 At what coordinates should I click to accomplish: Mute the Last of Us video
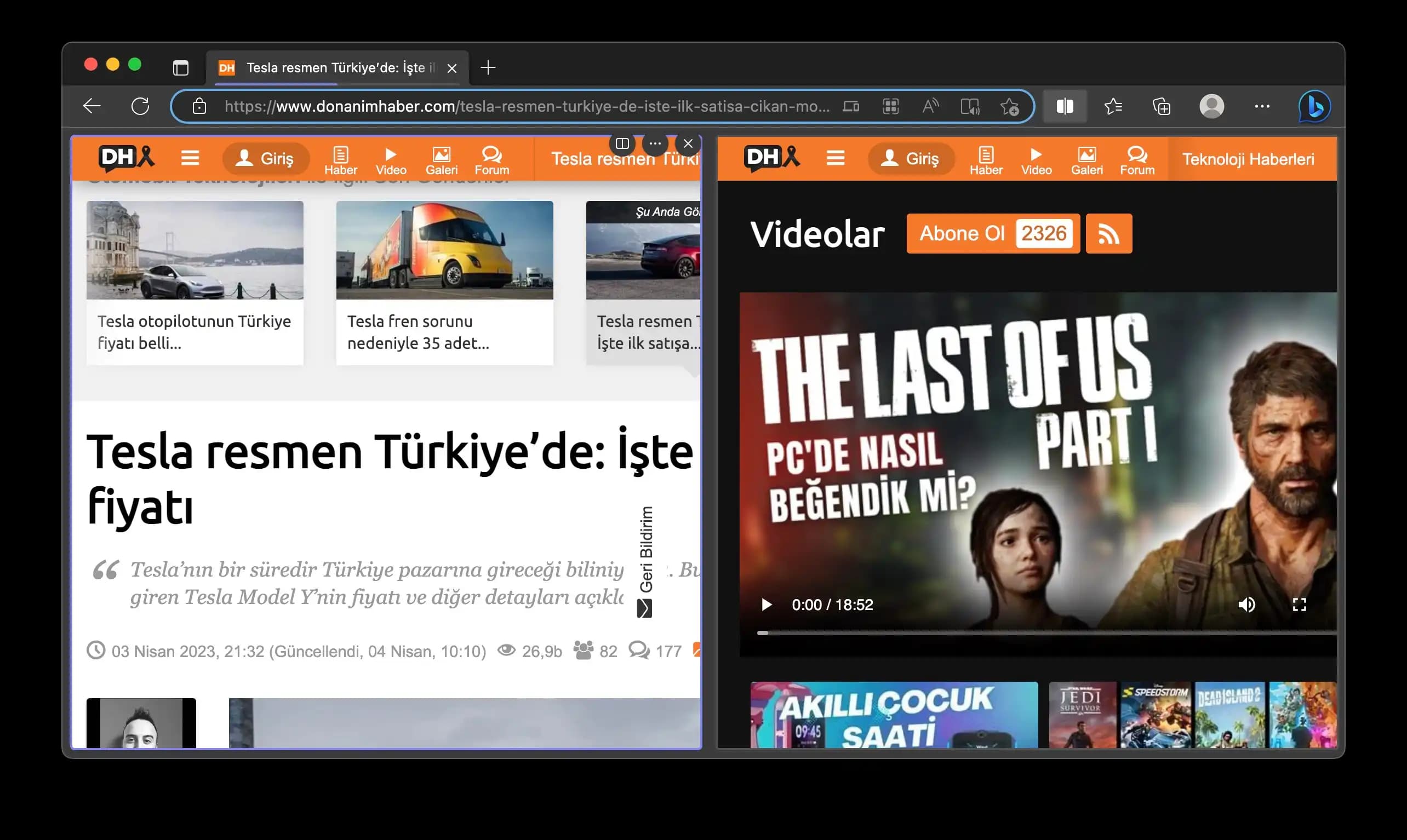pyautogui.click(x=1246, y=605)
